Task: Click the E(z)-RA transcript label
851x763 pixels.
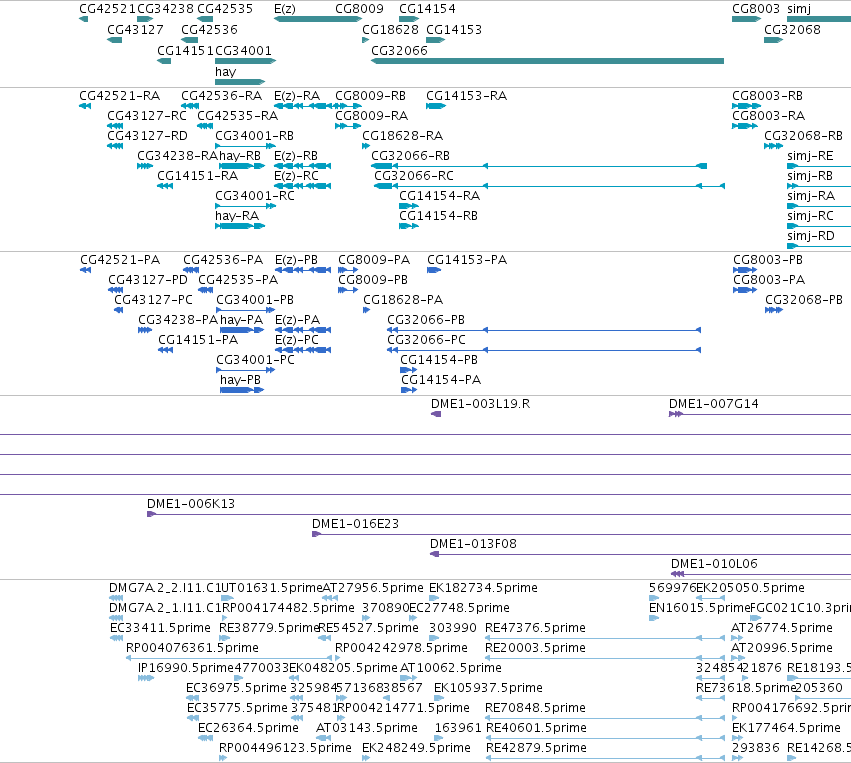Action: [297, 96]
